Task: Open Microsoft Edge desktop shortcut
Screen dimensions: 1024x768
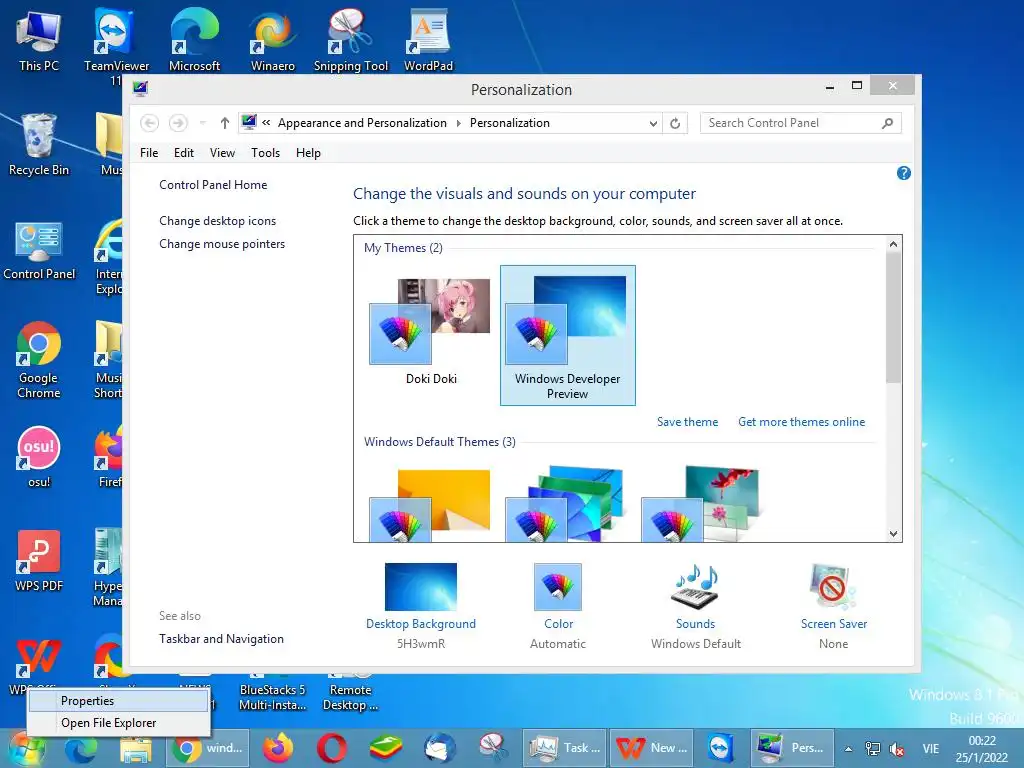Action: tap(194, 40)
